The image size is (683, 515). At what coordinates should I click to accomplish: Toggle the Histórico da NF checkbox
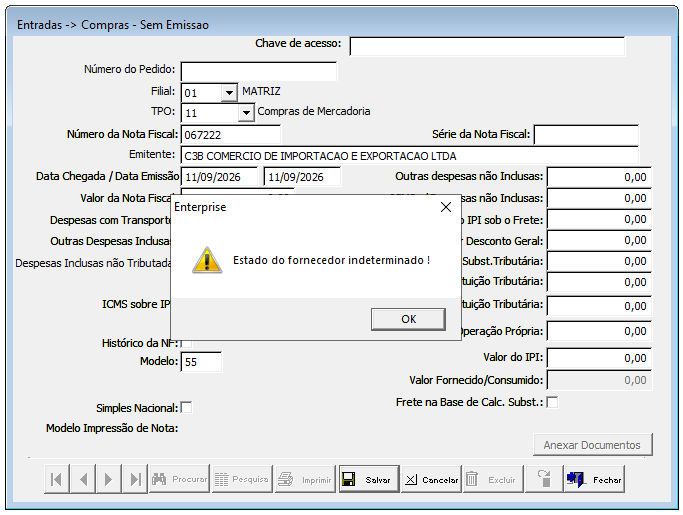pyautogui.click(x=186, y=343)
